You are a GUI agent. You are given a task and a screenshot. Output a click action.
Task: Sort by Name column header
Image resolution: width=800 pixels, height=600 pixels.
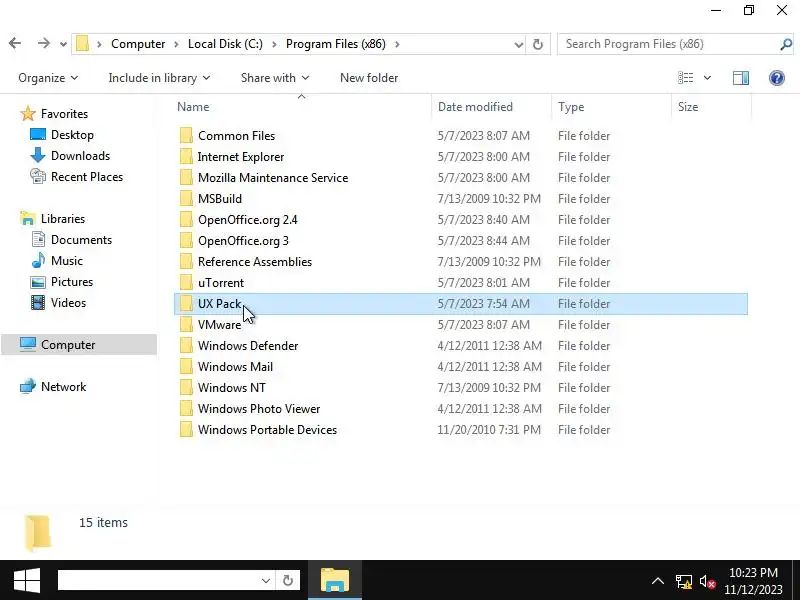tap(193, 107)
